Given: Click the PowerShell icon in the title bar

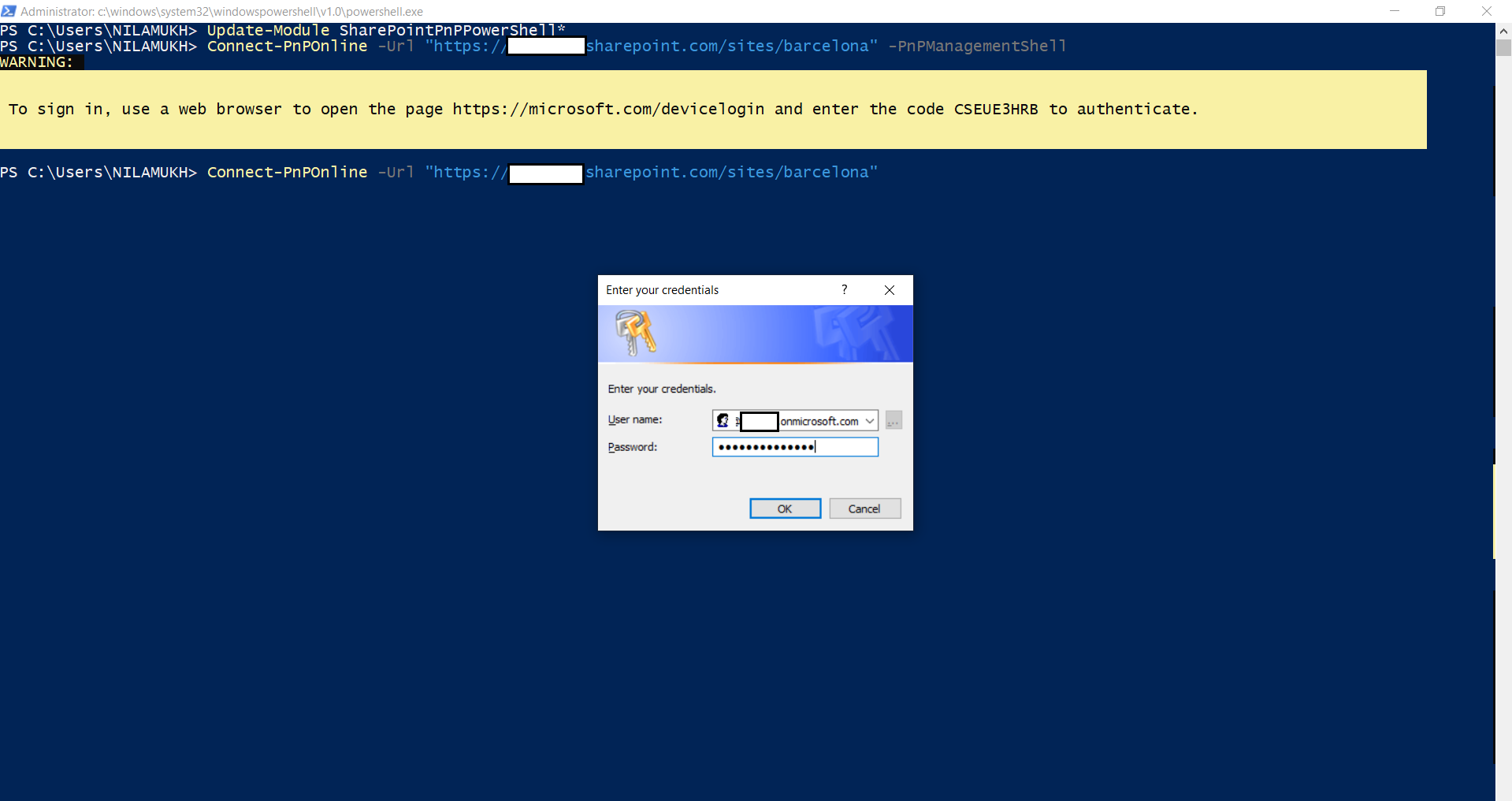Looking at the screenshot, I should point(9,11).
